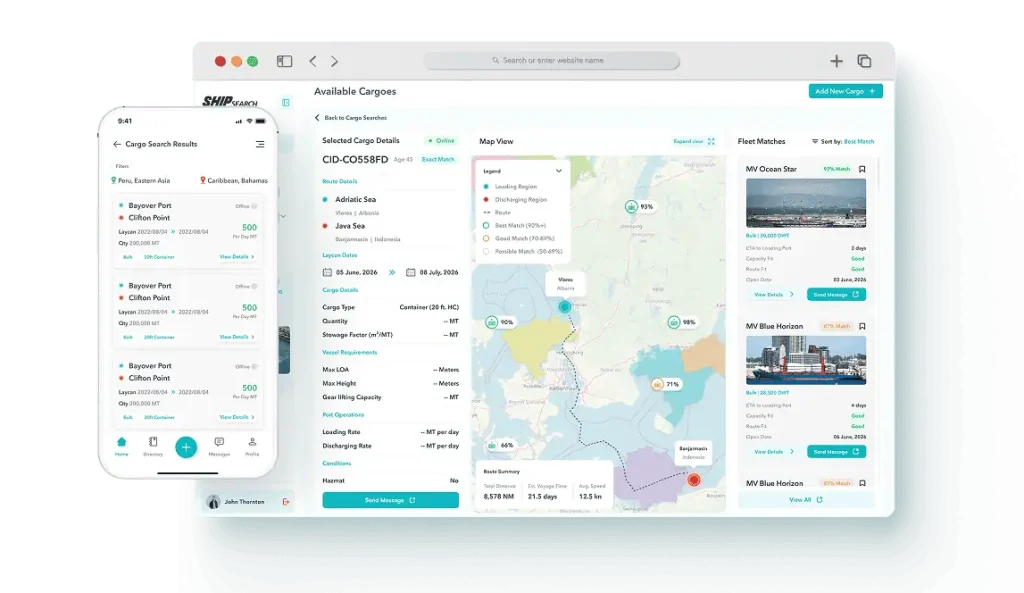Tap View Details on first phone cargo card
1024x593 pixels.
click(237, 257)
